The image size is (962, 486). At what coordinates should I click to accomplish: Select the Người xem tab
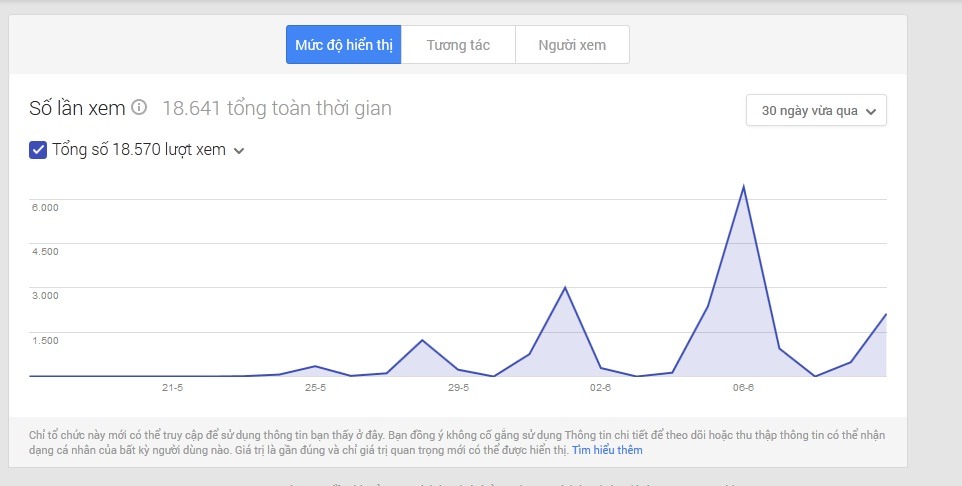click(572, 45)
